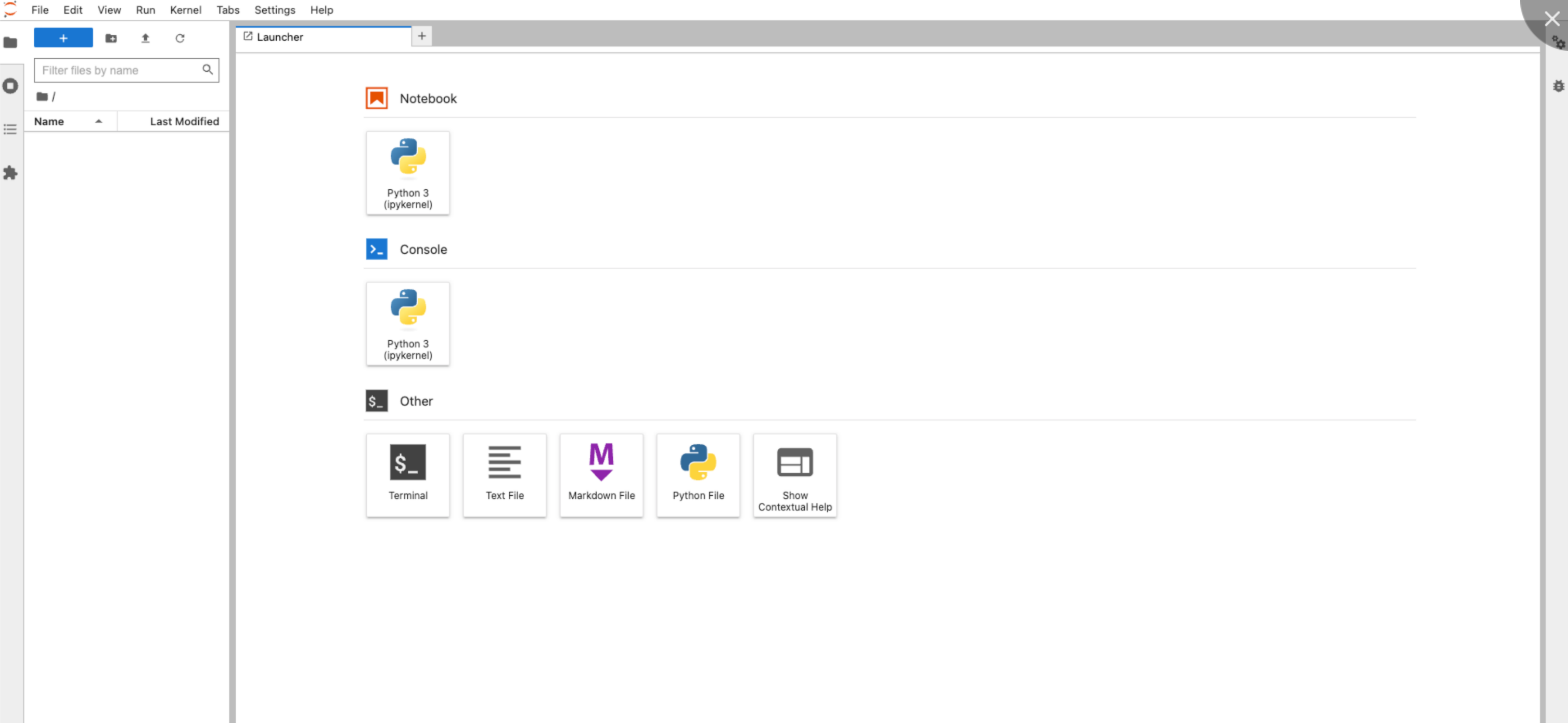This screenshot has width=1568, height=723.
Task: Launch Python 3 notebook card
Action: point(408,173)
